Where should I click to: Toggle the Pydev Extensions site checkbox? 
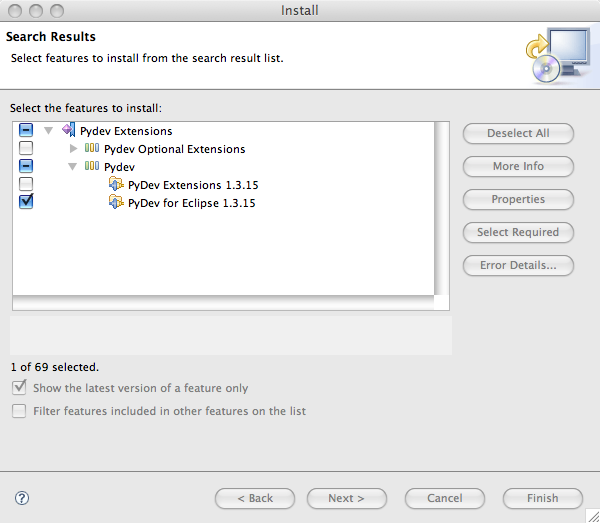coord(26,130)
